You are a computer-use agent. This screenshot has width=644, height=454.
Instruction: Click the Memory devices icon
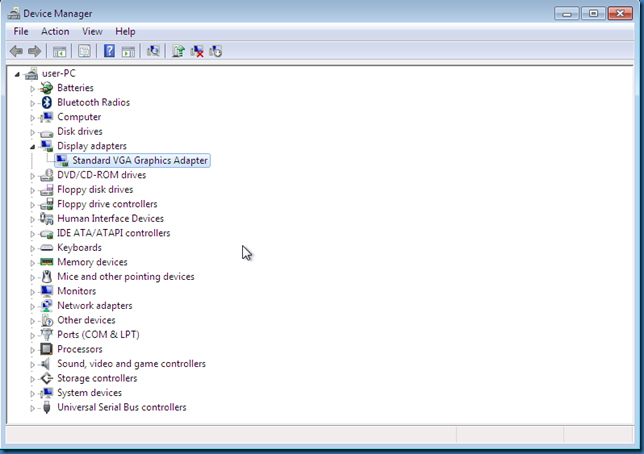46,262
